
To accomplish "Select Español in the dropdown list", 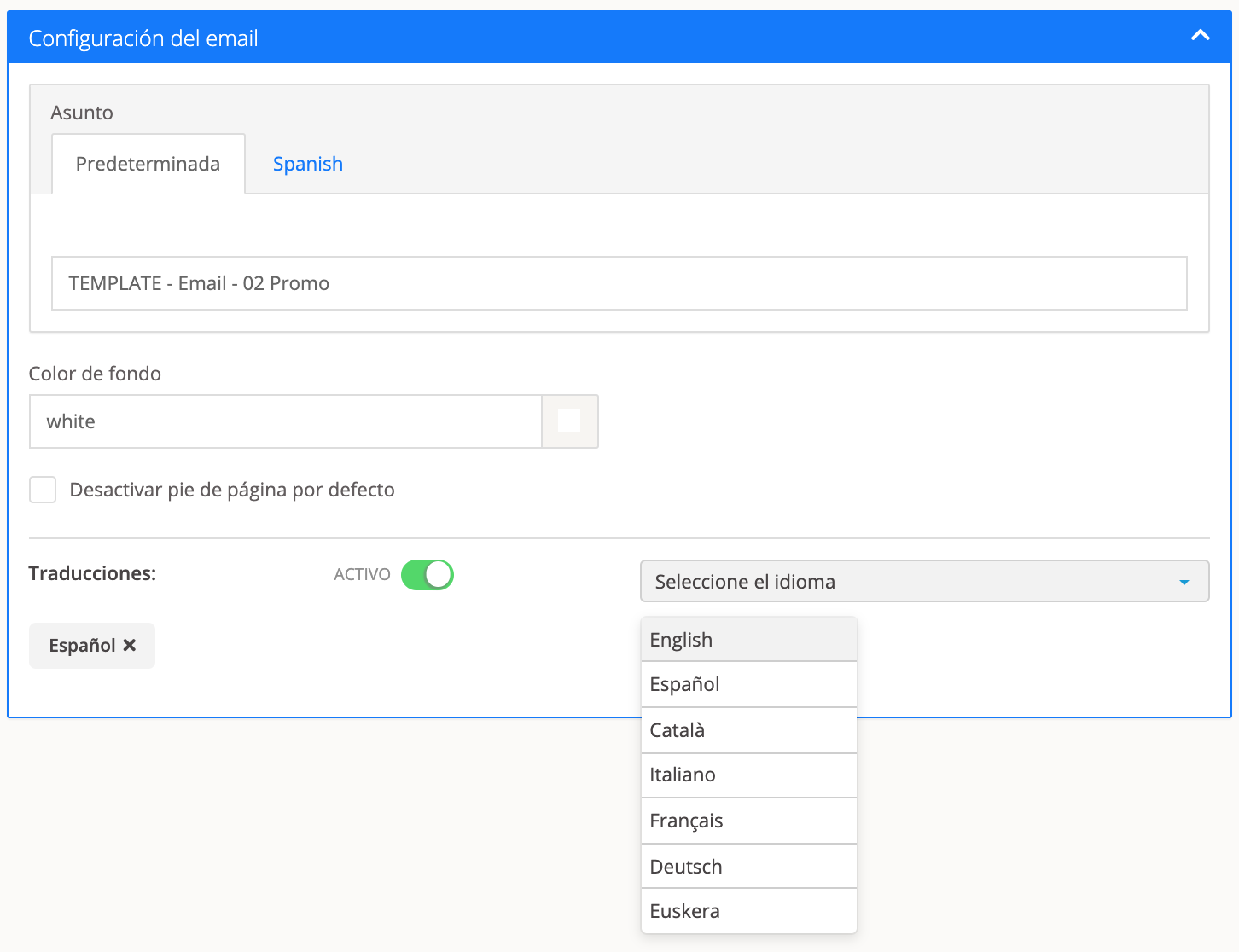I will (x=748, y=685).
